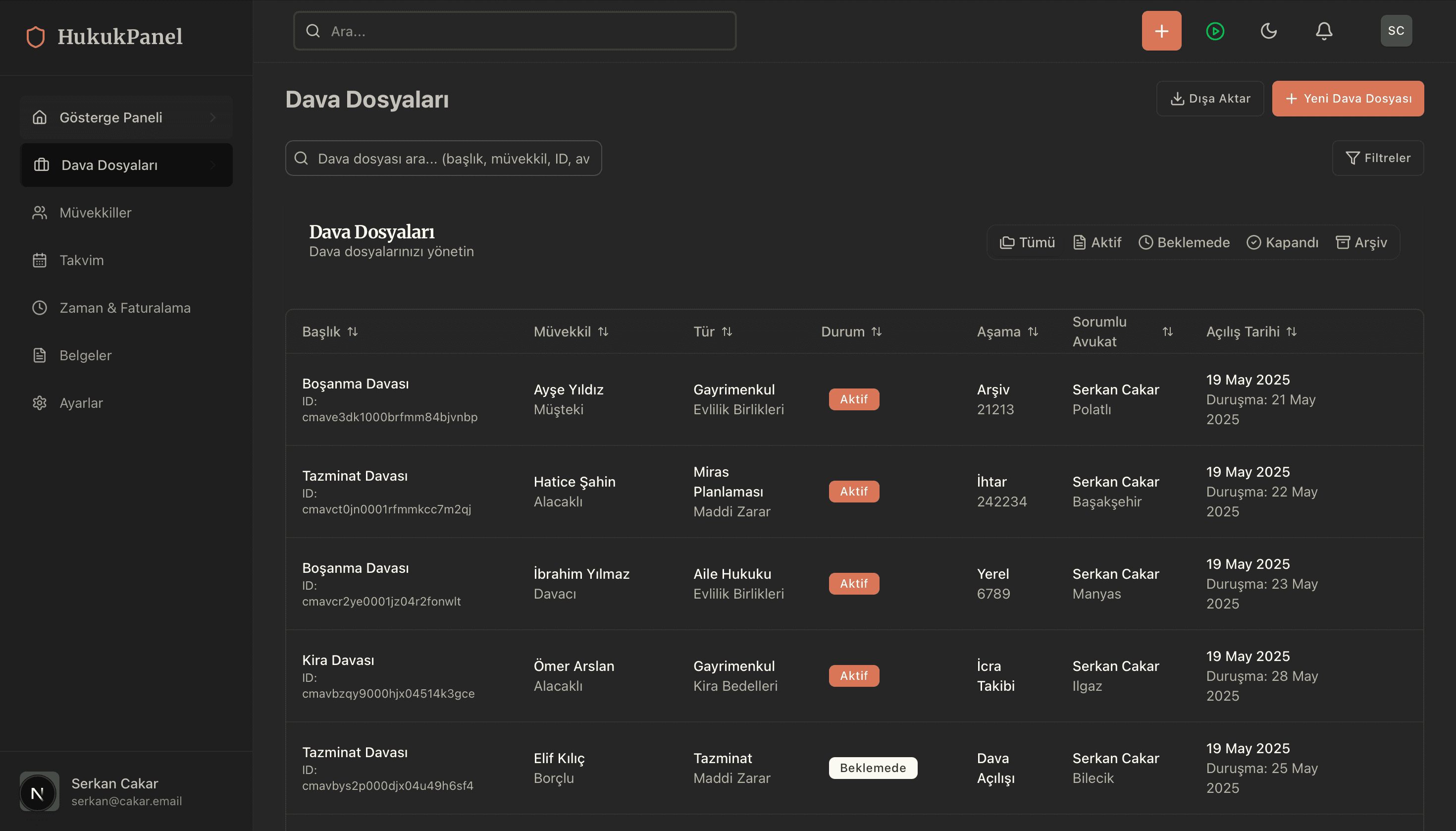The image size is (1456, 831).
Task: Export list via Dışa Aktar
Action: tap(1210, 99)
